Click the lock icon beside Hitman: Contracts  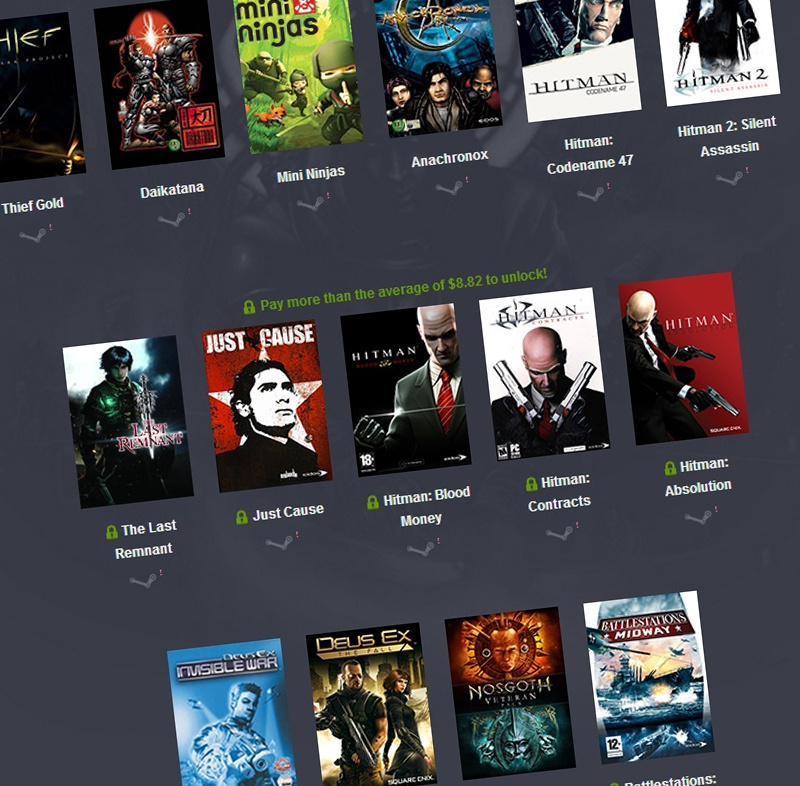point(532,484)
